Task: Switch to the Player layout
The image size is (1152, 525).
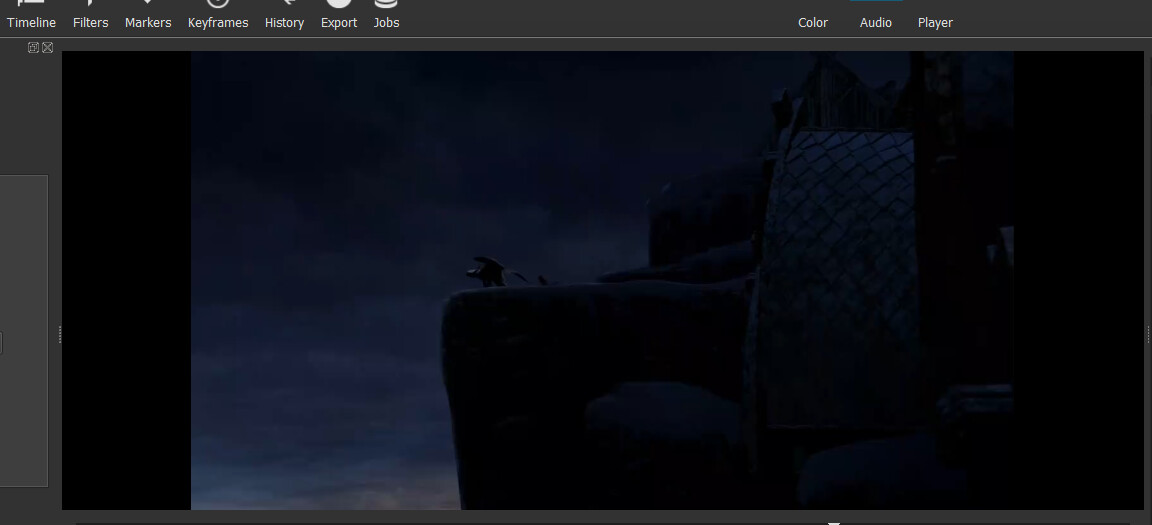Action: coord(935,22)
